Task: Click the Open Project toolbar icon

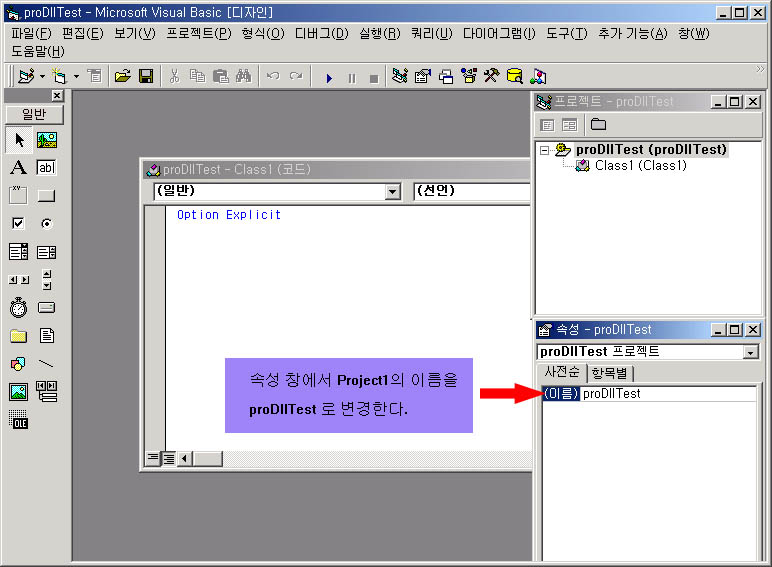Action: tap(122, 76)
